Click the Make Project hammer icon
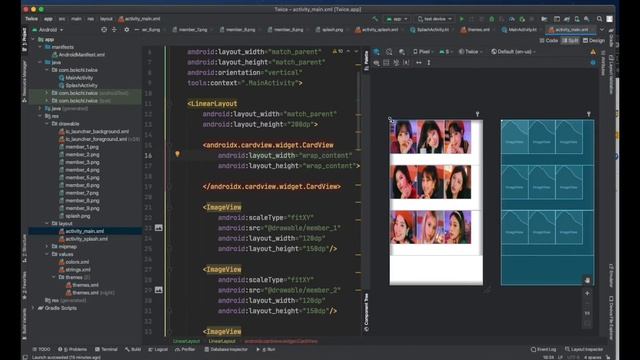Image resolution: width=640 pixels, height=360 pixels. pyautogui.click(x=375, y=19)
